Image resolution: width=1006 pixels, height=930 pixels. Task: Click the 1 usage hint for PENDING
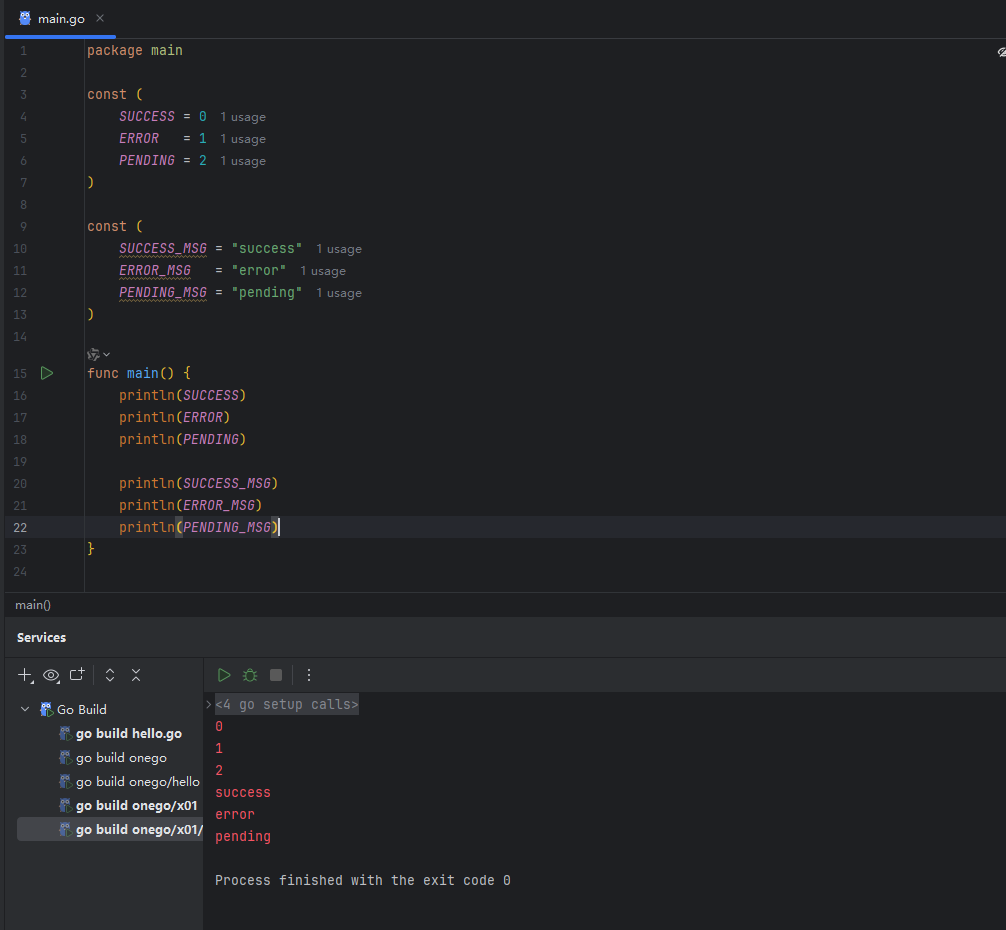tap(243, 161)
